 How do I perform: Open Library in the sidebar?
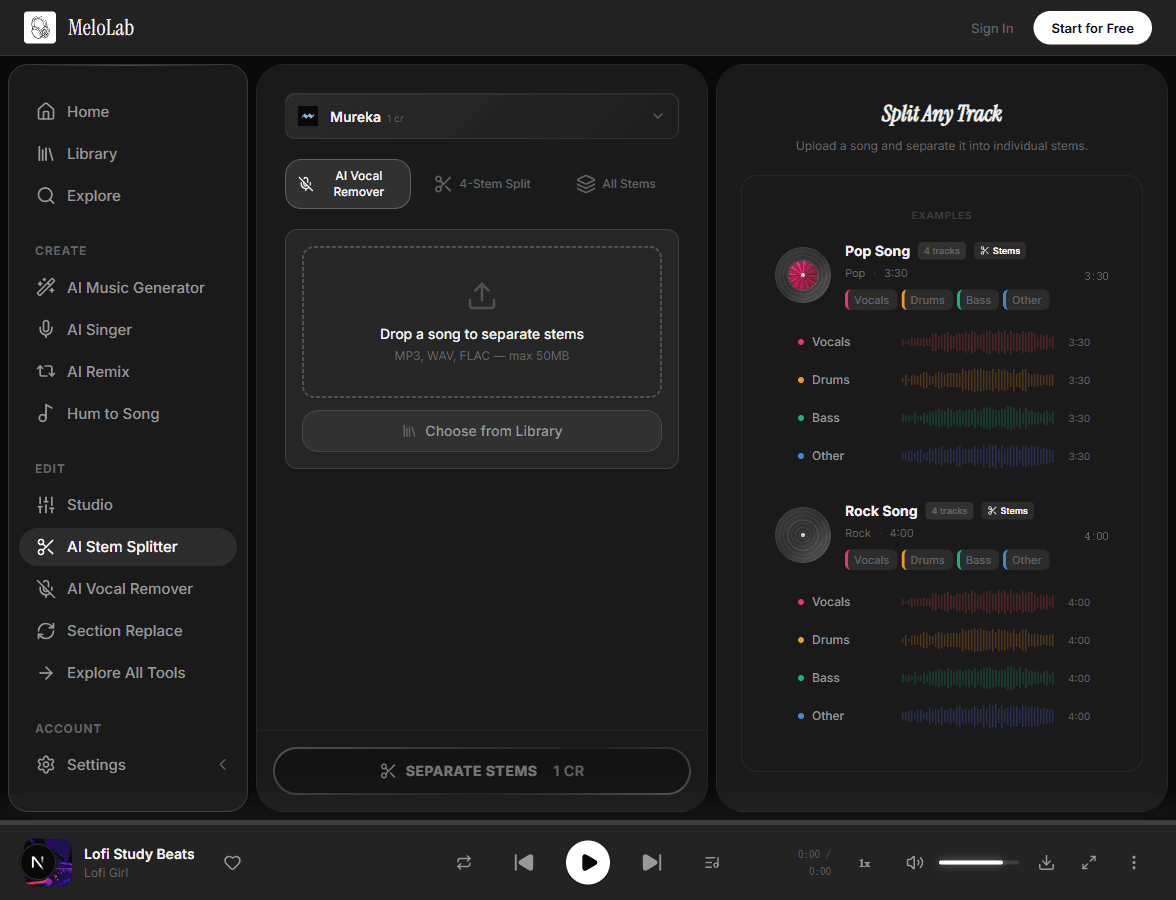[x=128, y=154]
